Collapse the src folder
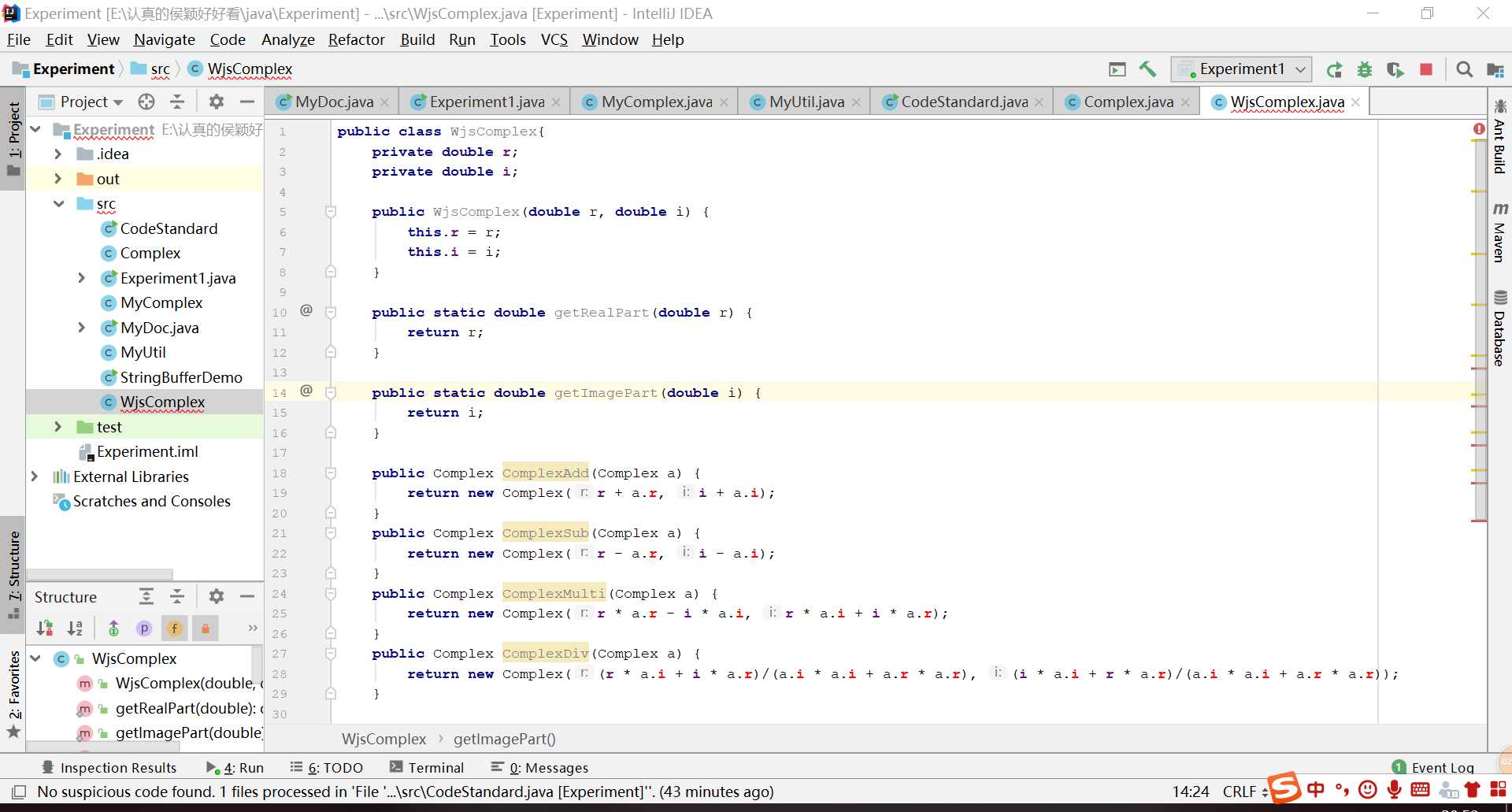 58,204
